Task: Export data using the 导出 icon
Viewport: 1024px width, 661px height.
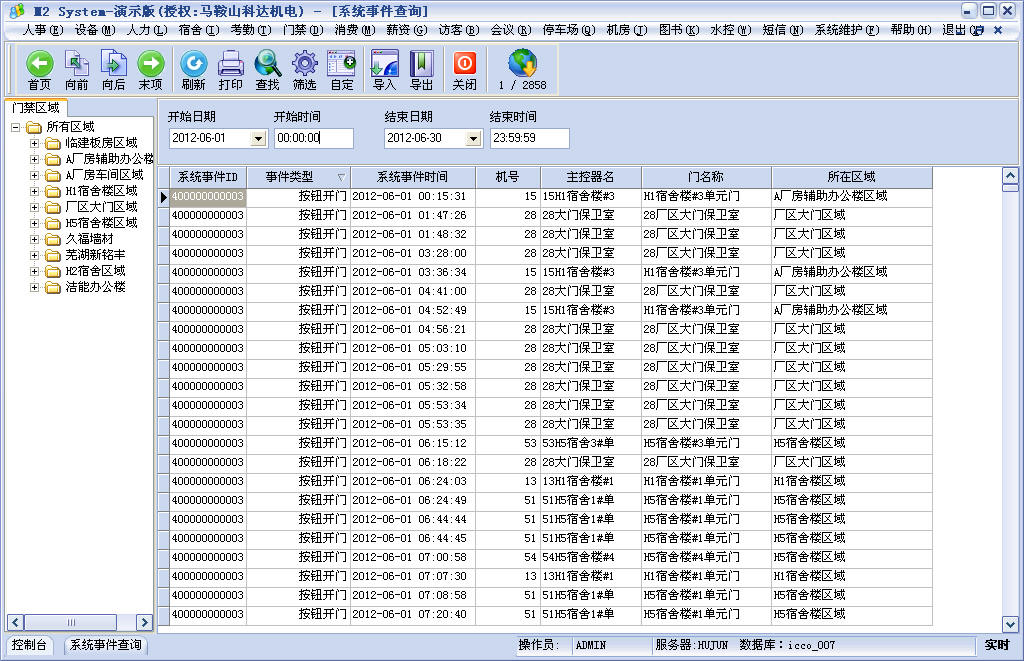Action: [x=421, y=70]
